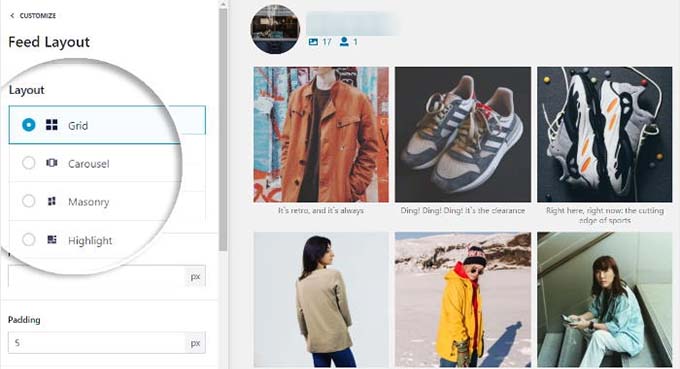Open the white sneakers with laces photo
Image resolution: width=680 pixels, height=369 pixels.
click(605, 134)
